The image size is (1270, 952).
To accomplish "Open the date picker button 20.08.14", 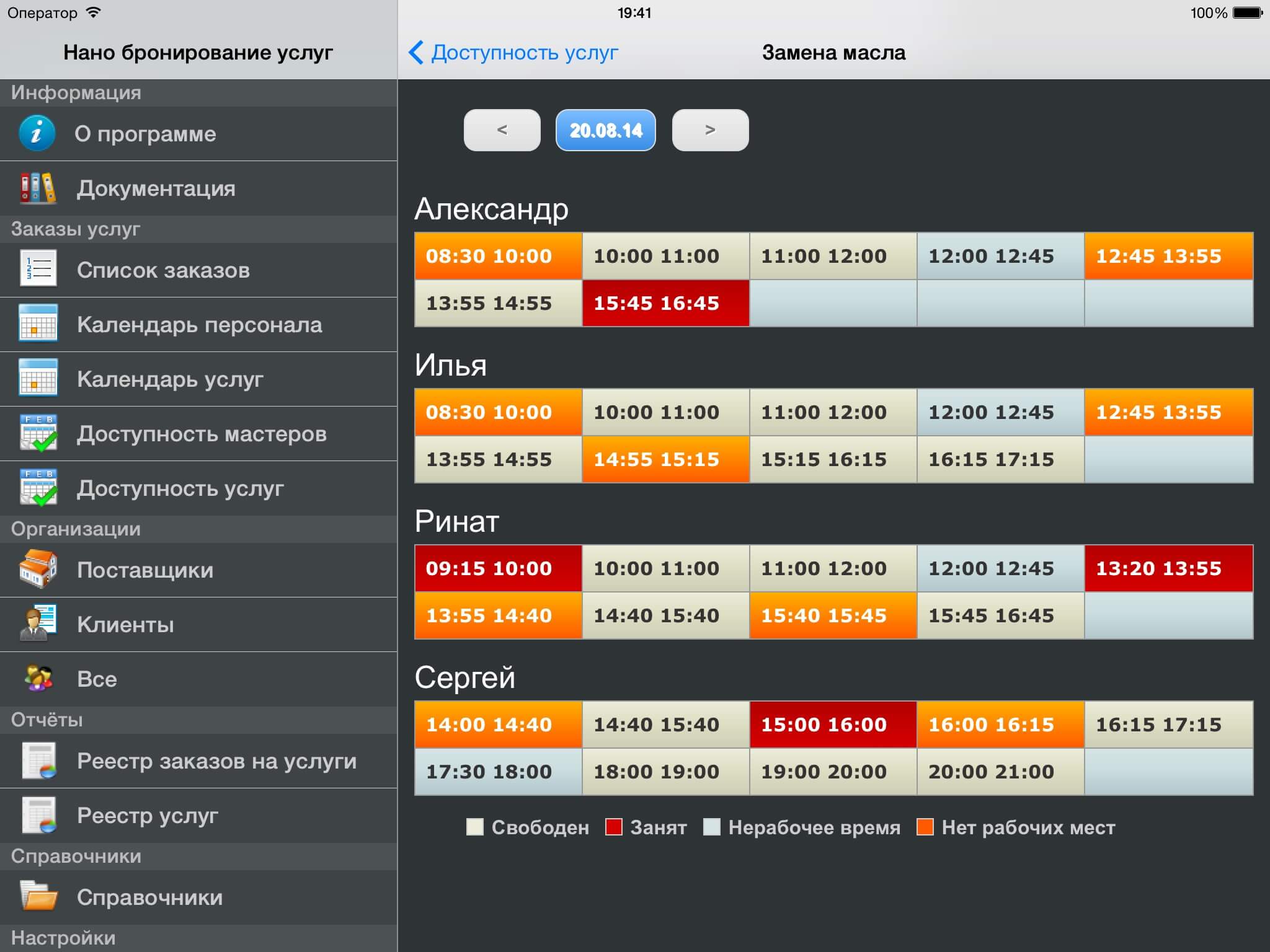I will click(605, 130).
